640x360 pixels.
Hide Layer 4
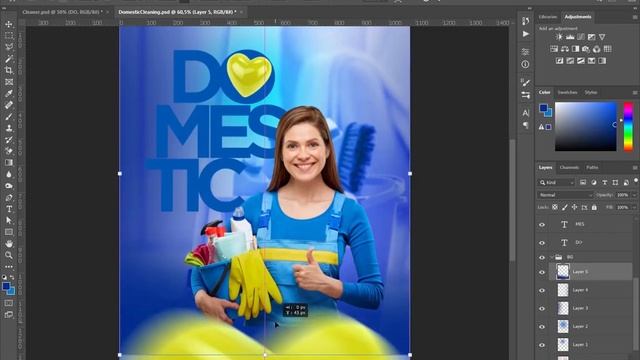[x=542, y=291]
